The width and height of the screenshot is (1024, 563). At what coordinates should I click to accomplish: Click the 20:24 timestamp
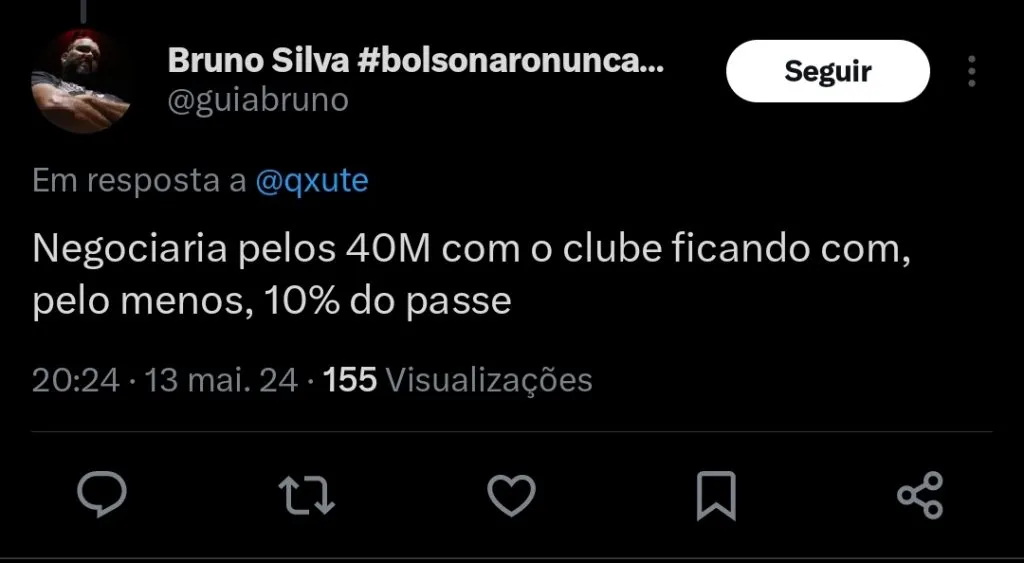75,380
